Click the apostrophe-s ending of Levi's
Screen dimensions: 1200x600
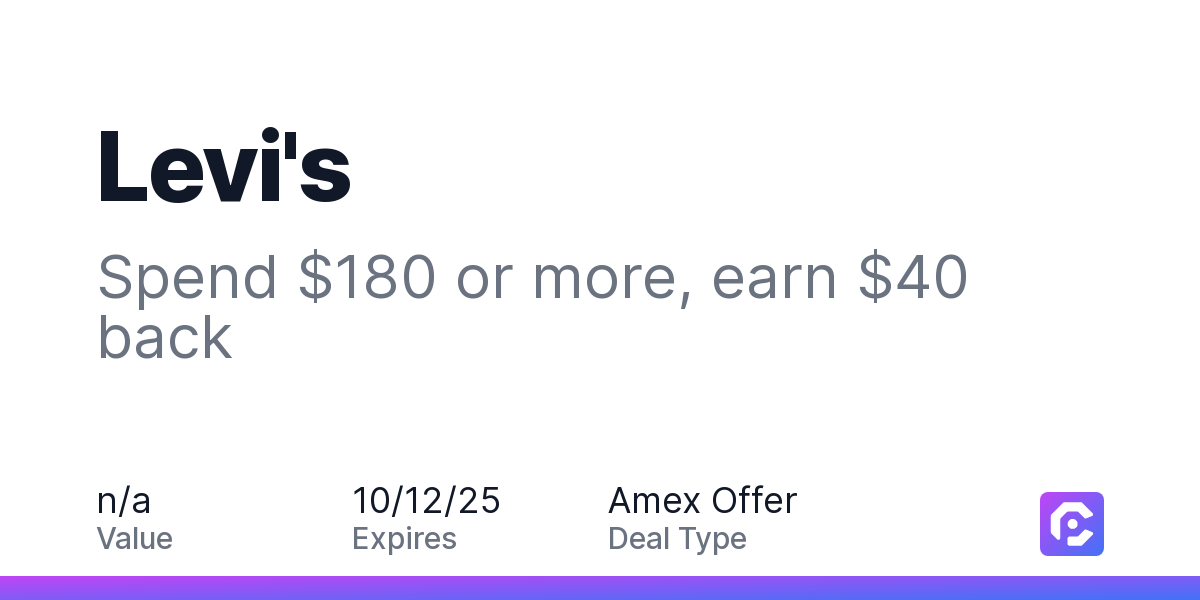pos(317,167)
